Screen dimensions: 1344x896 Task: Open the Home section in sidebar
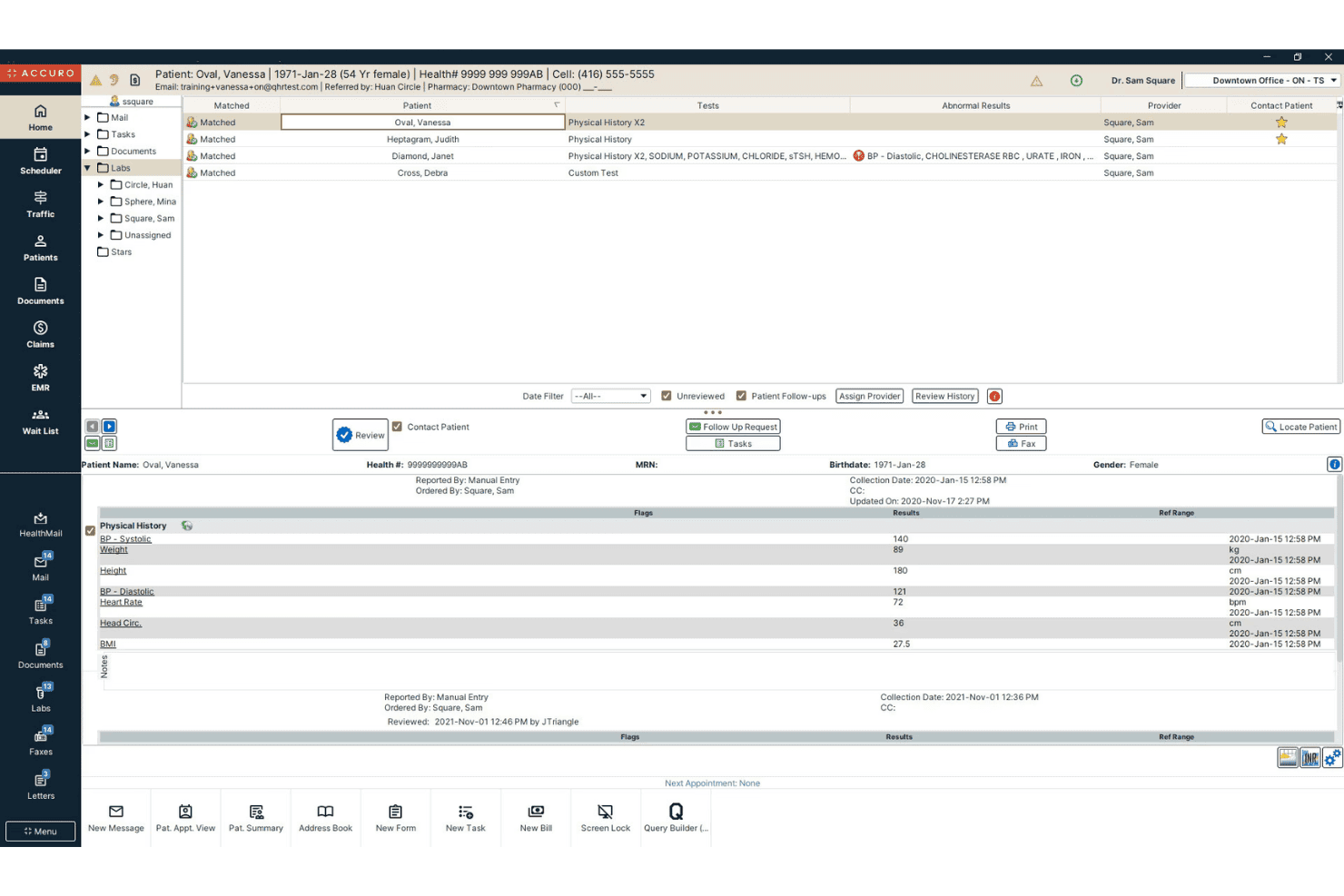(40, 118)
